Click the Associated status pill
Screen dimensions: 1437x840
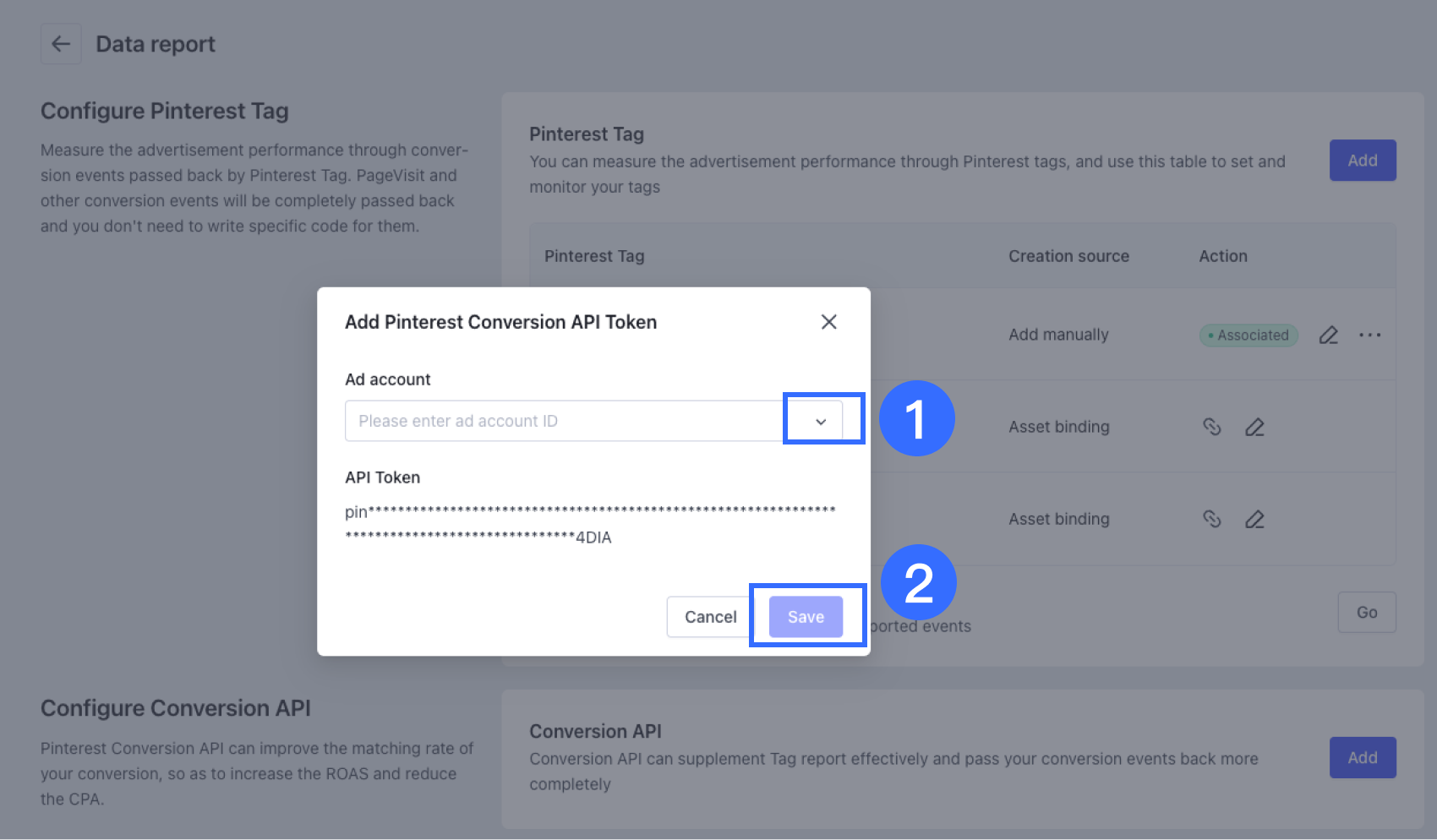(1248, 335)
